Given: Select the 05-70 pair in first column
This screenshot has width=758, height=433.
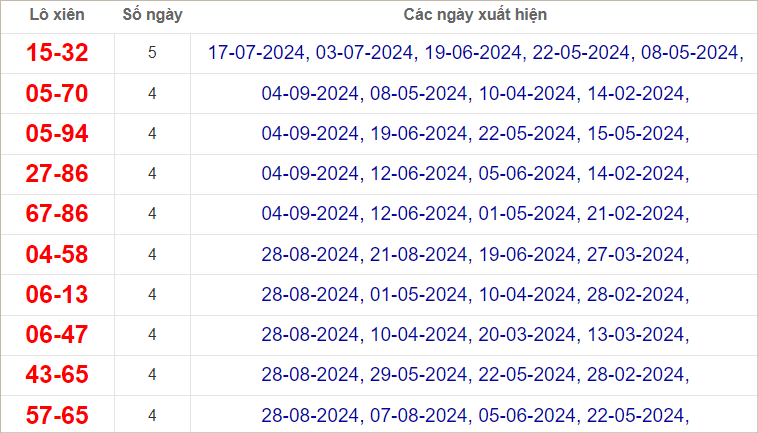Looking at the screenshot, I should (x=57, y=93).
